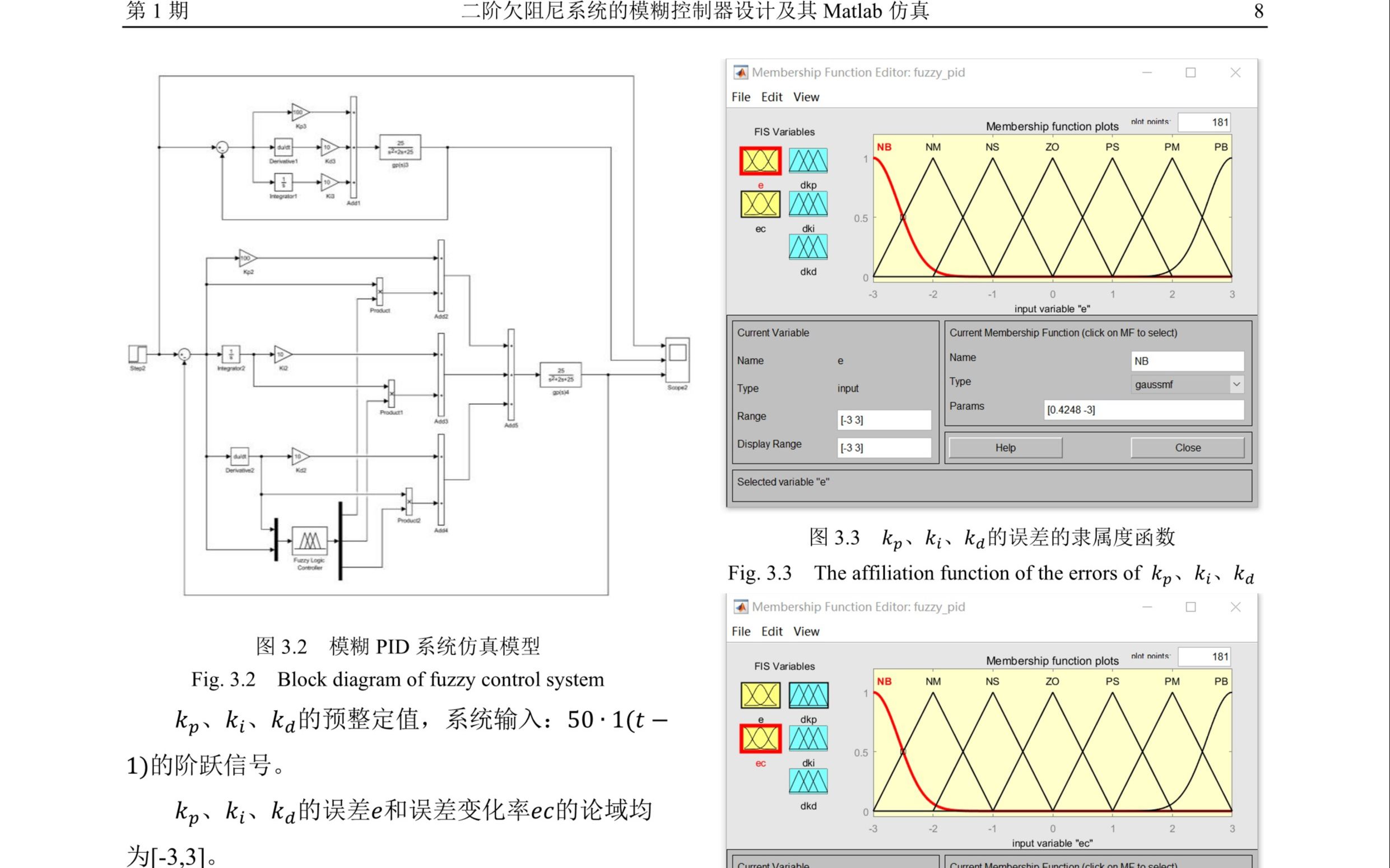Click the Close button in upper editor
The height and width of the screenshot is (868, 1390).
point(1187,448)
